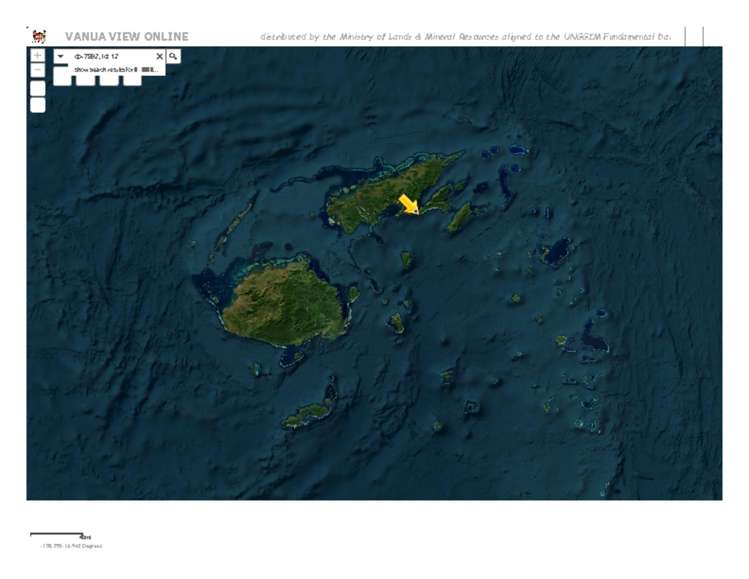Choose the 'Show search results for' suggestion

(x=116, y=70)
